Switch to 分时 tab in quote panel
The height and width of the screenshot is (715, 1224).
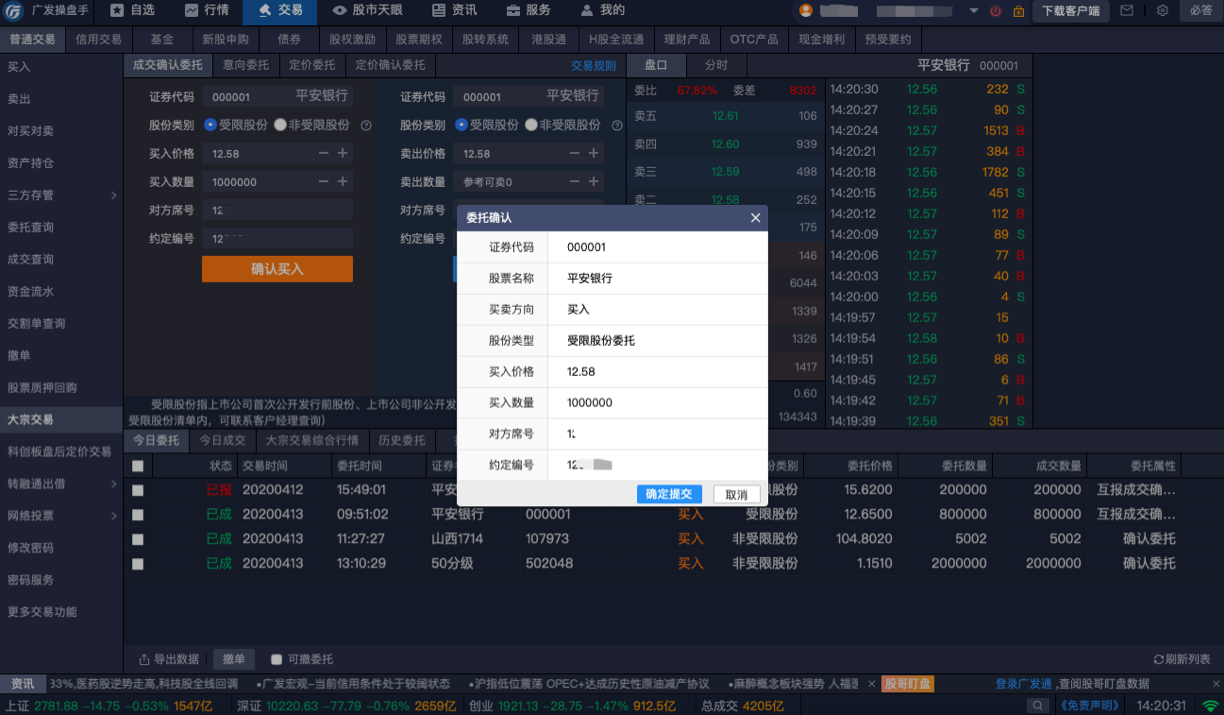tap(716, 65)
